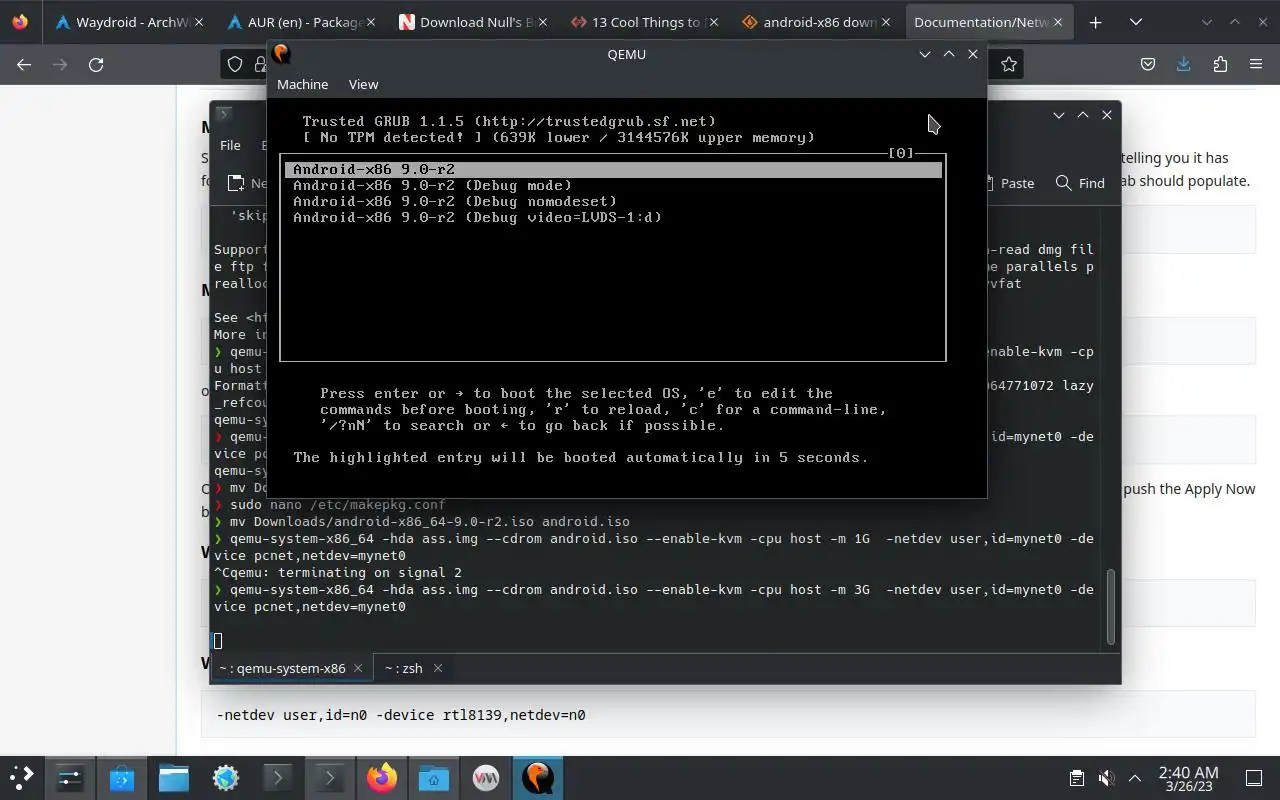Image resolution: width=1280 pixels, height=800 pixels.
Task: Open the terminal File menu
Action: point(230,145)
